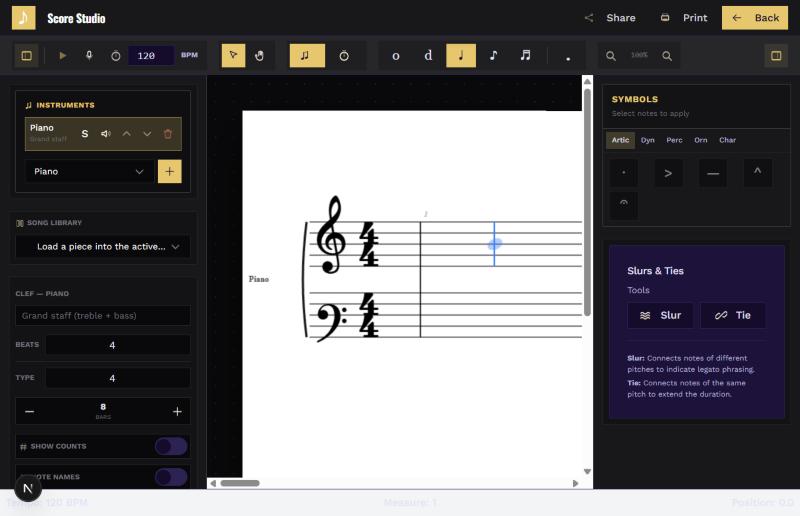The width and height of the screenshot is (800, 516).
Task: Increase bars count with plus
Action: point(177,411)
